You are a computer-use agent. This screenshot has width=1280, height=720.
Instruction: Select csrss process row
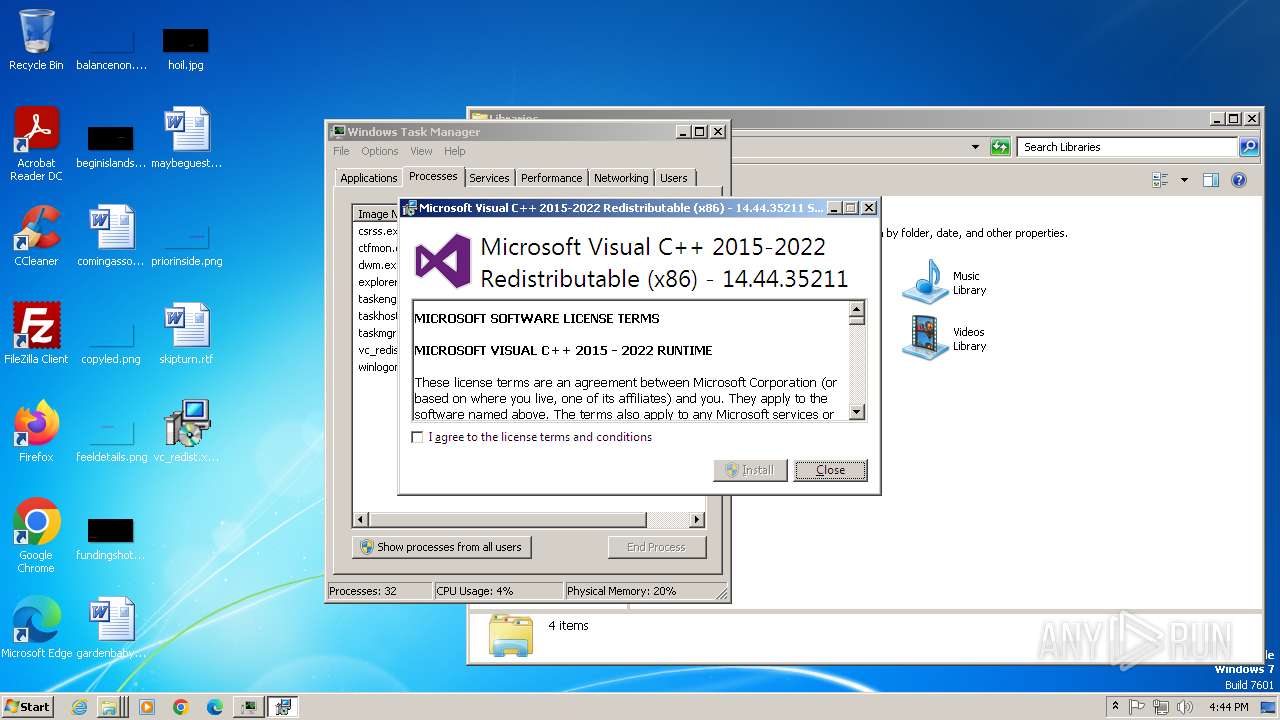tap(378, 231)
